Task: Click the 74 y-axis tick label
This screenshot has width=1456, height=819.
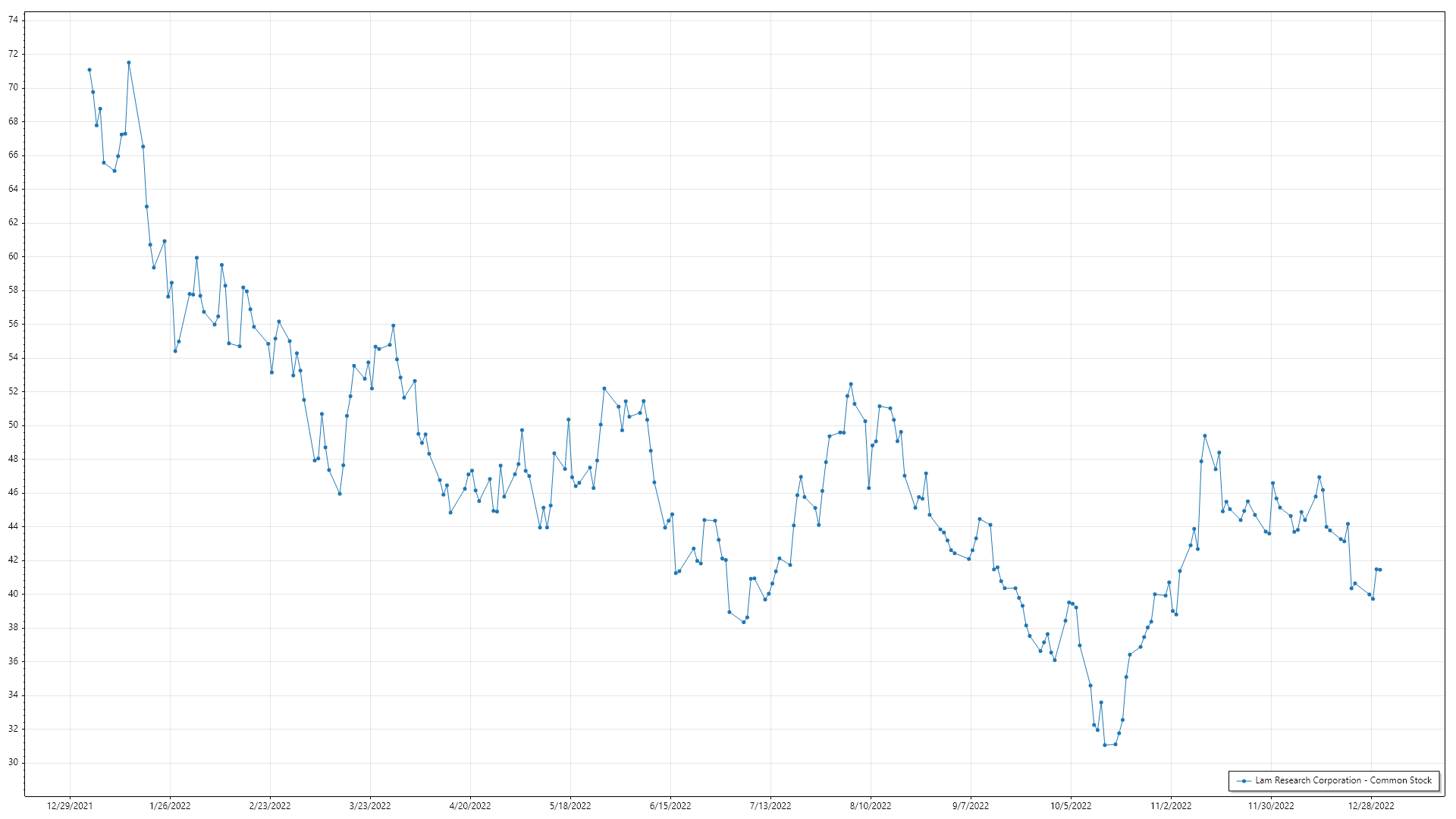Action: (x=14, y=20)
